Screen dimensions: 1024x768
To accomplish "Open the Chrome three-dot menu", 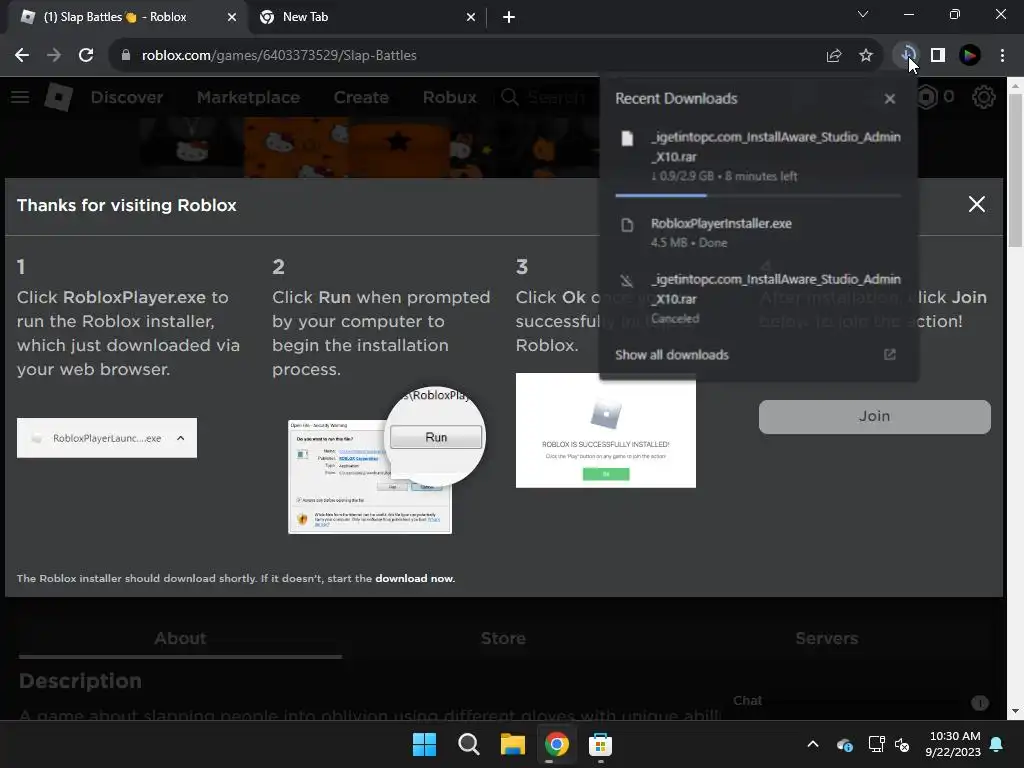I will coord(1002,56).
